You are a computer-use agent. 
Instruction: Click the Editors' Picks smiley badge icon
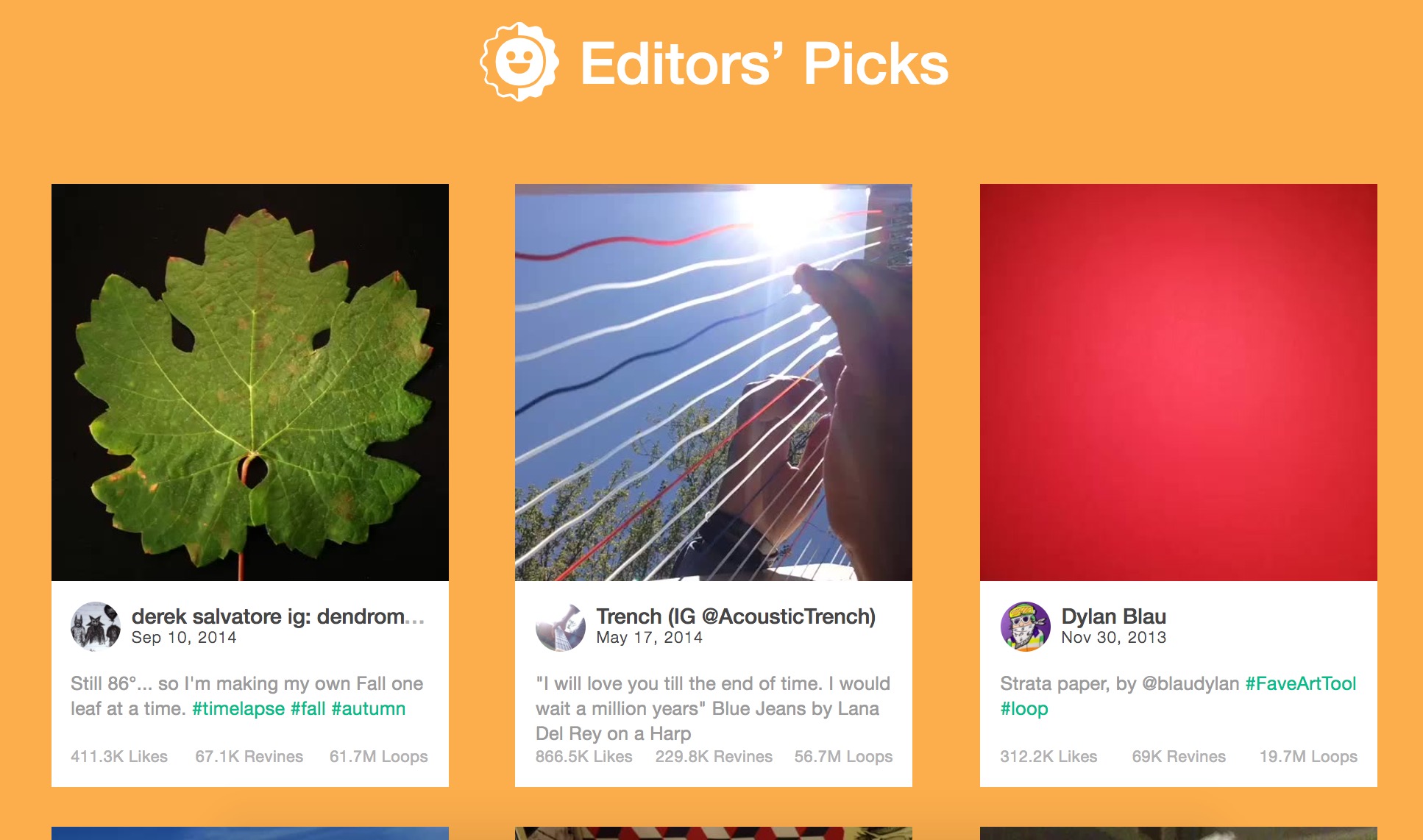(519, 62)
